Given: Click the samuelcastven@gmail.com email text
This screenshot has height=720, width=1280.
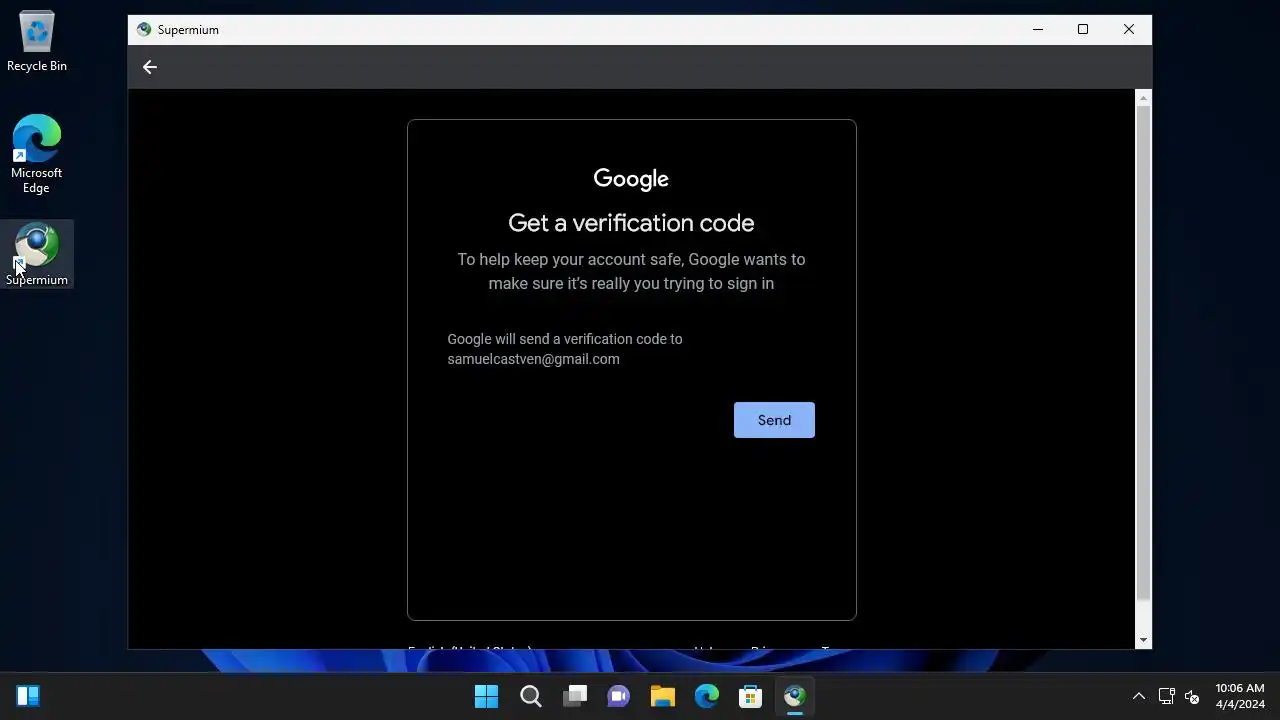Looking at the screenshot, I should click(533, 359).
